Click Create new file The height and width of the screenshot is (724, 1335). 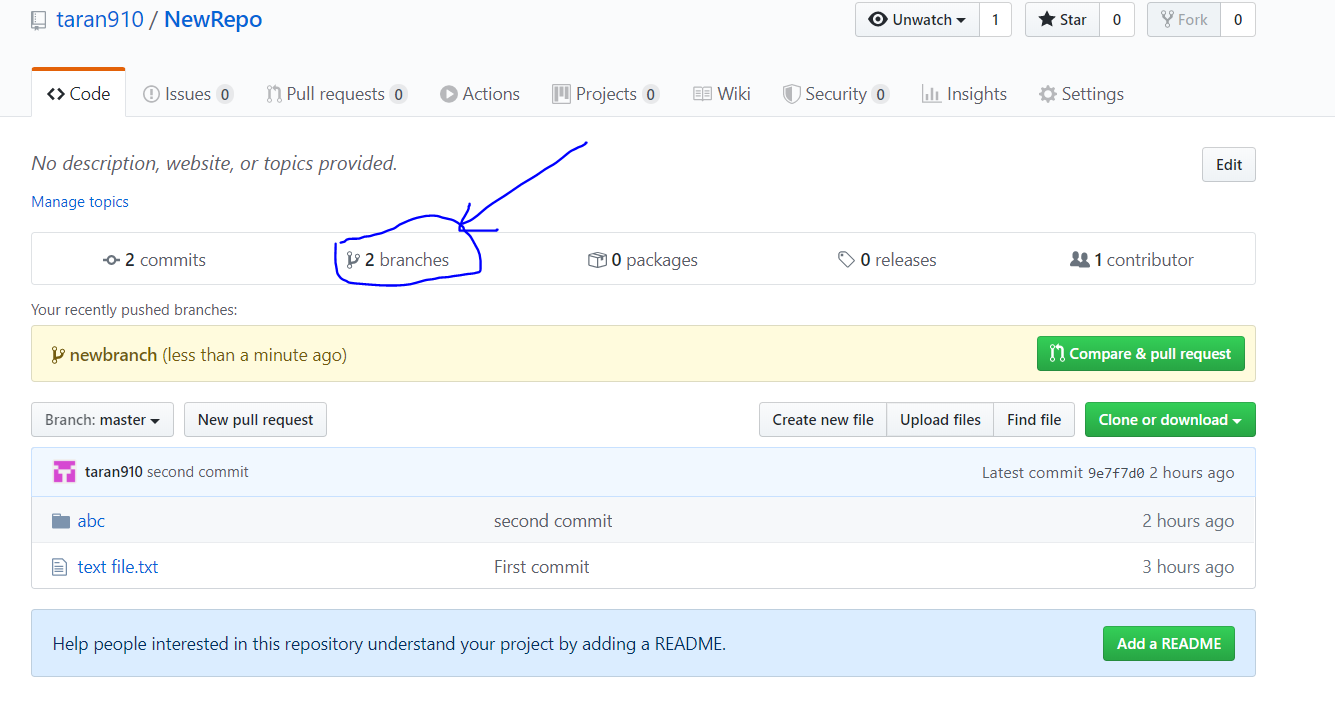pyautogui.click(x=823, y=420)
